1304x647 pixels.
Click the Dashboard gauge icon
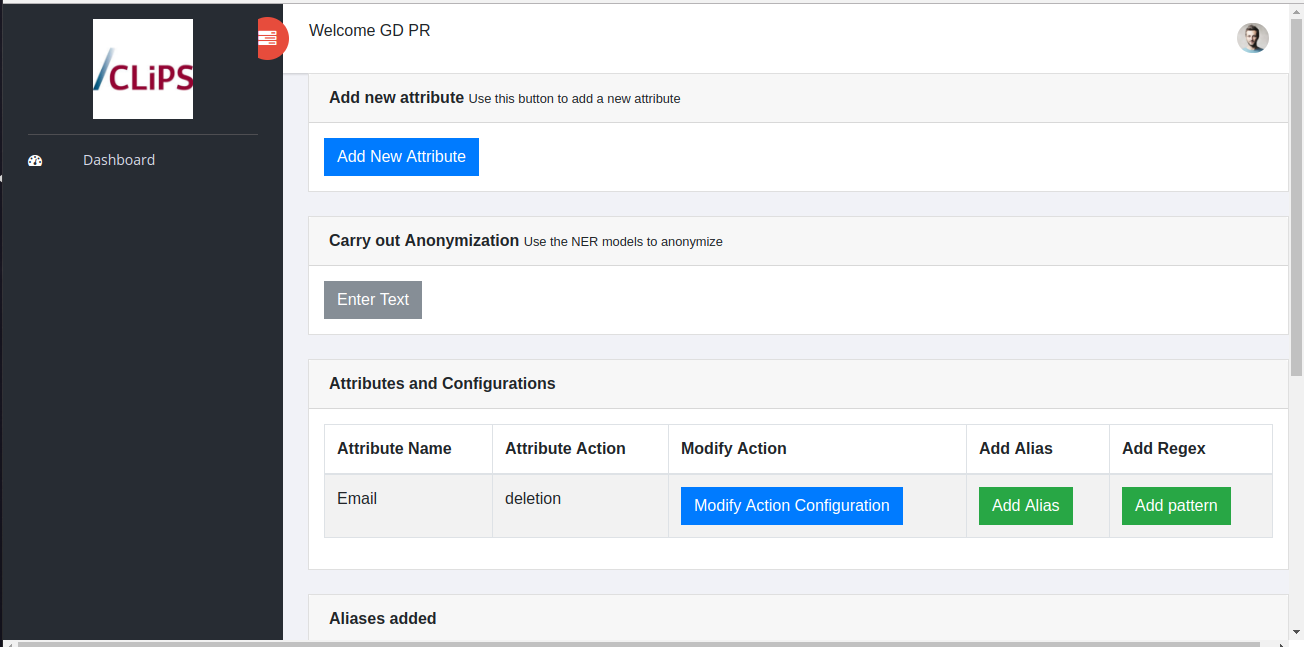(35, 160)
